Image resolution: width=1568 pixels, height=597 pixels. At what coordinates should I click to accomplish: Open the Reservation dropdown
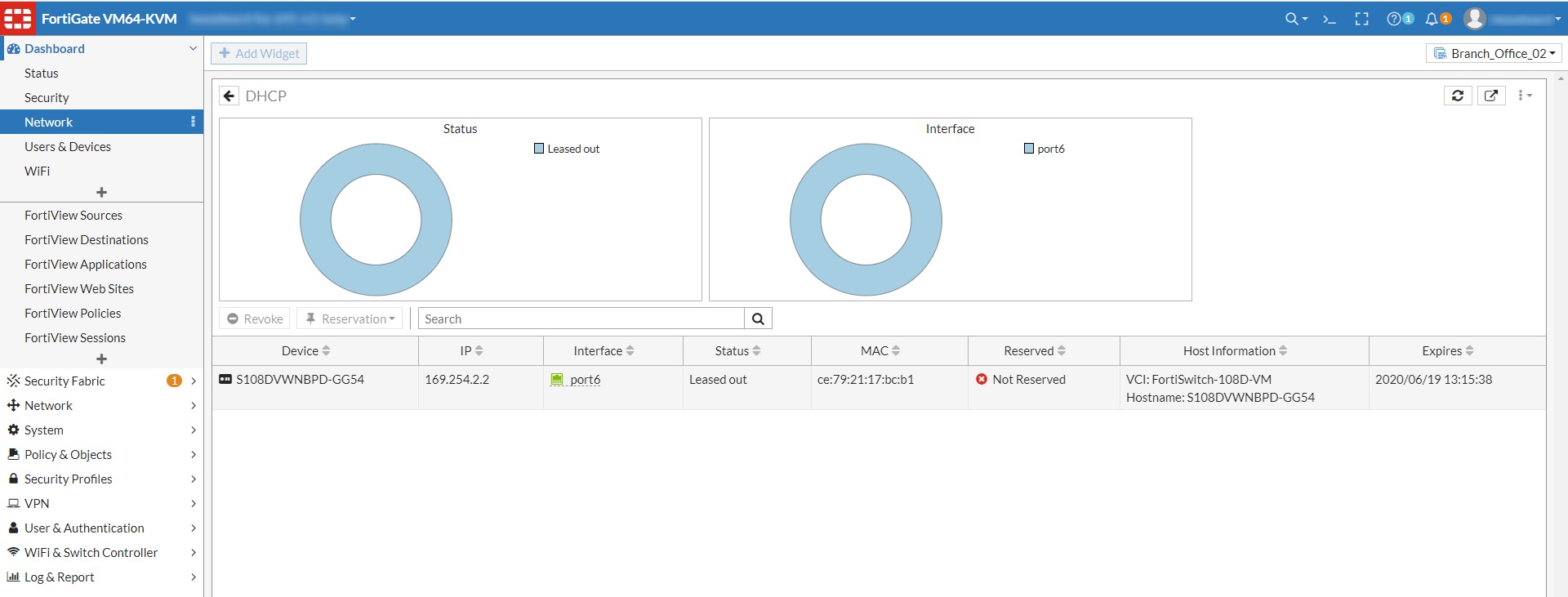(350, 319)
